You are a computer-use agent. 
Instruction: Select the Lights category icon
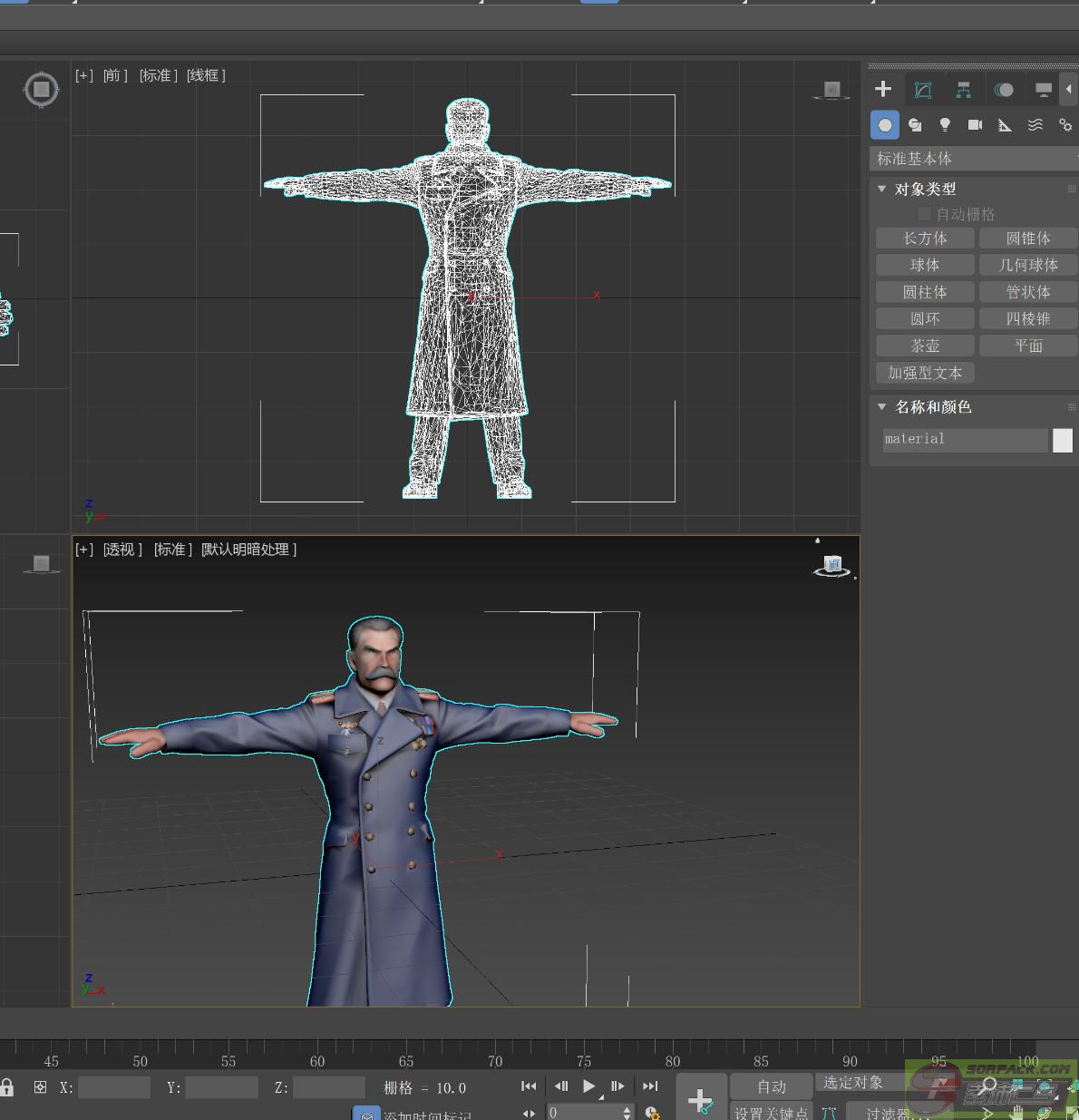tap(945, 125)
